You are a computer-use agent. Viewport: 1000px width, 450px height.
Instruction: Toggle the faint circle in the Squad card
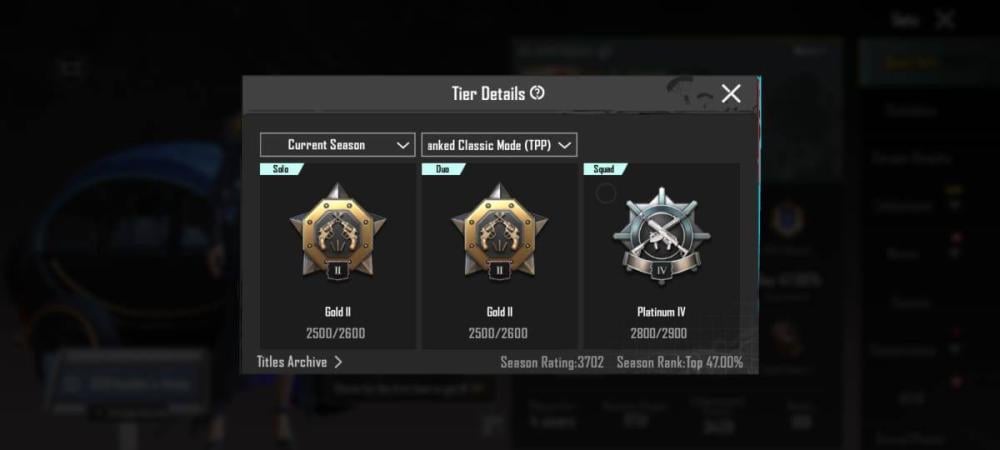pos(605,193)
